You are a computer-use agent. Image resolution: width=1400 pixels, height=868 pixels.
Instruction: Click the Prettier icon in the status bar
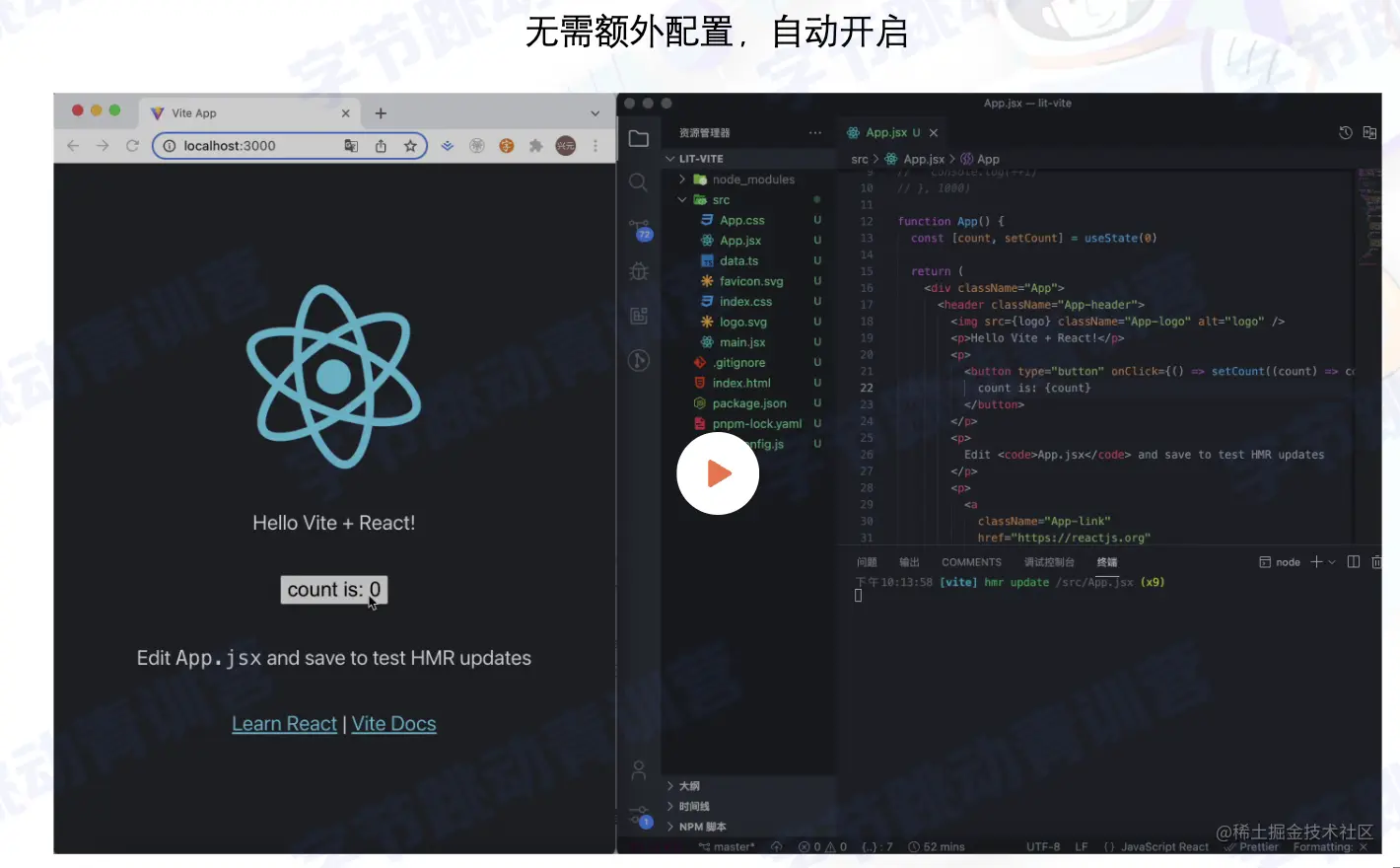1251,846
